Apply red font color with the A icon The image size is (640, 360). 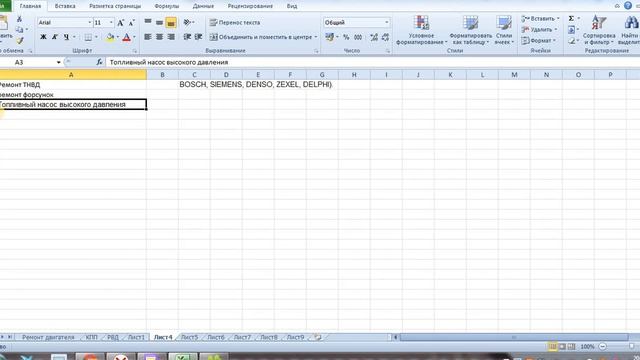click(127, 38)
